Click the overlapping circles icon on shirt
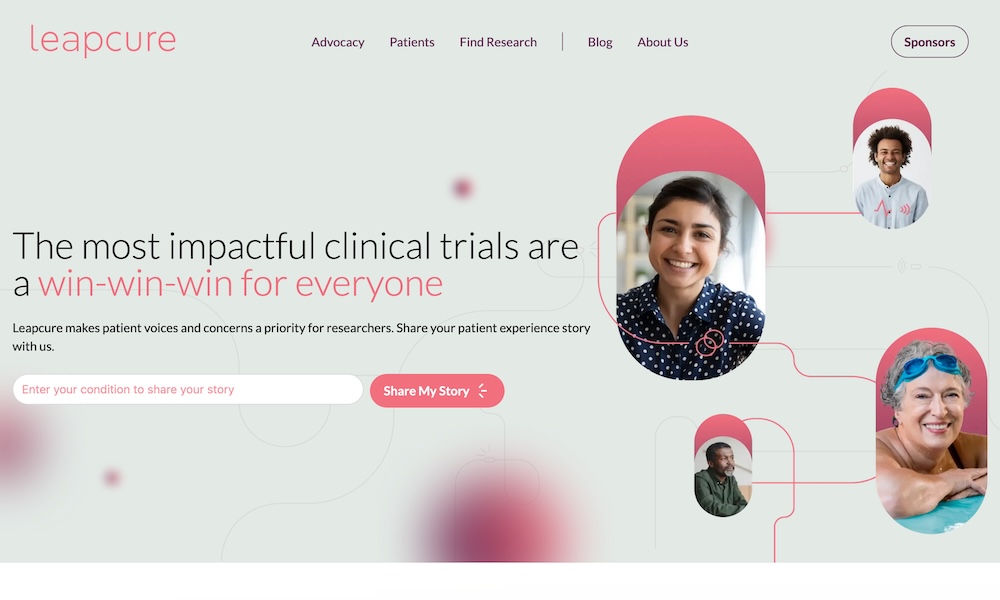 [709, 343]
